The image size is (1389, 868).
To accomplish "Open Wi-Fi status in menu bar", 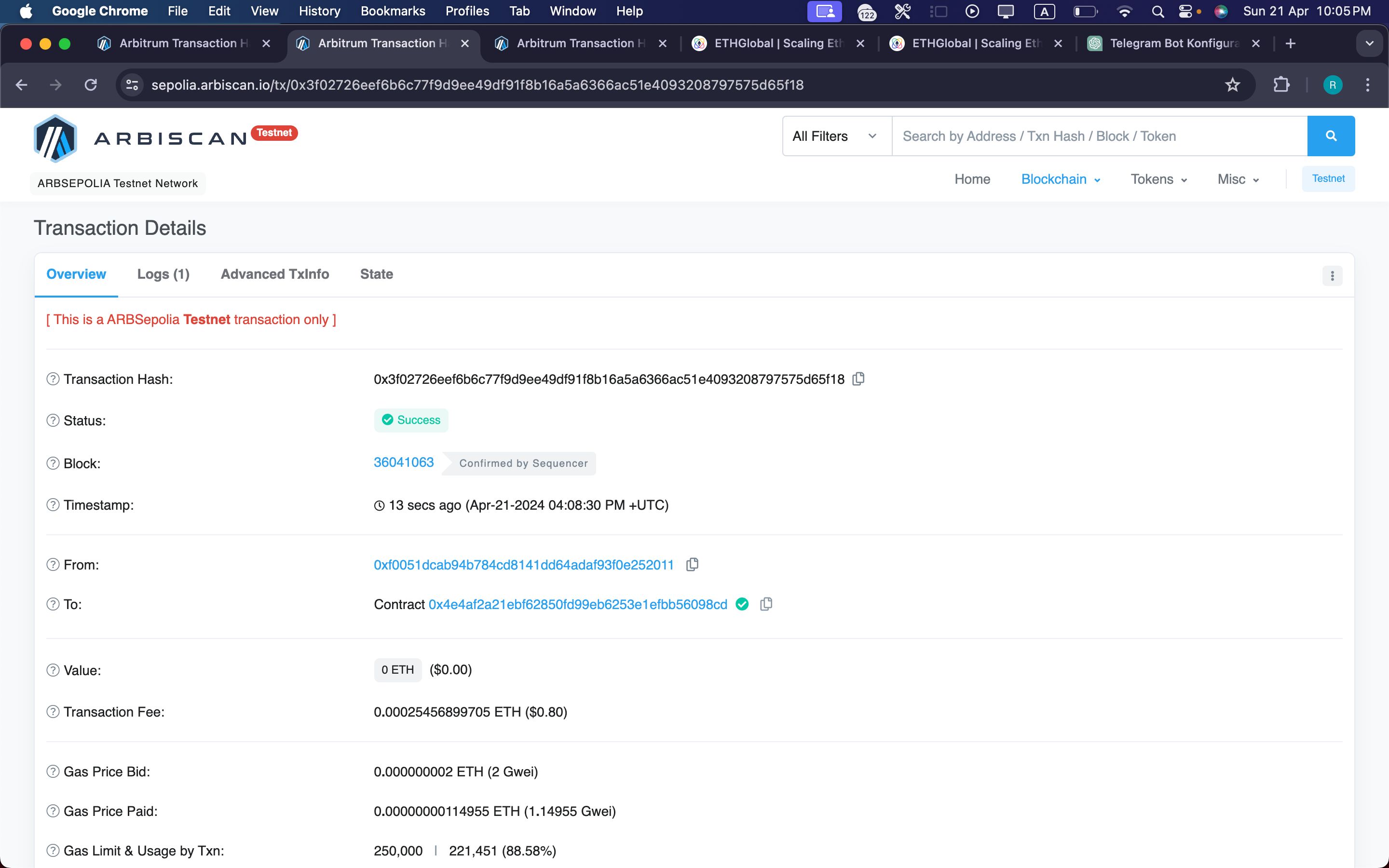I will (1124, 12).
